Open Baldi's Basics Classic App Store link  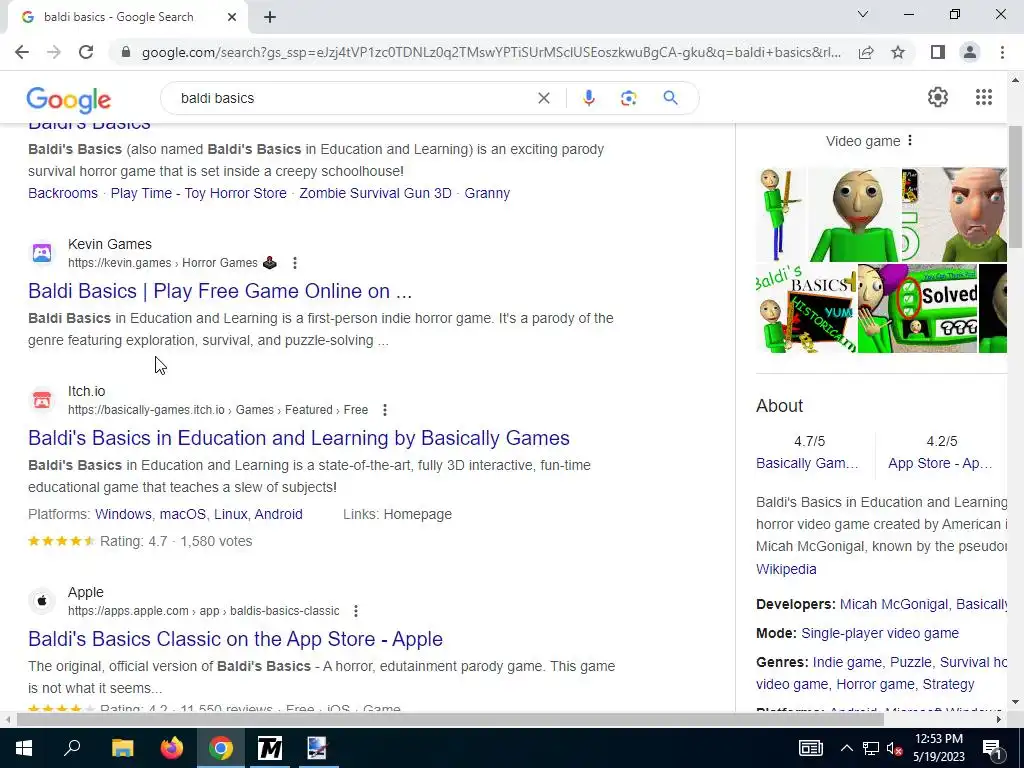click(x=235, y=639)
